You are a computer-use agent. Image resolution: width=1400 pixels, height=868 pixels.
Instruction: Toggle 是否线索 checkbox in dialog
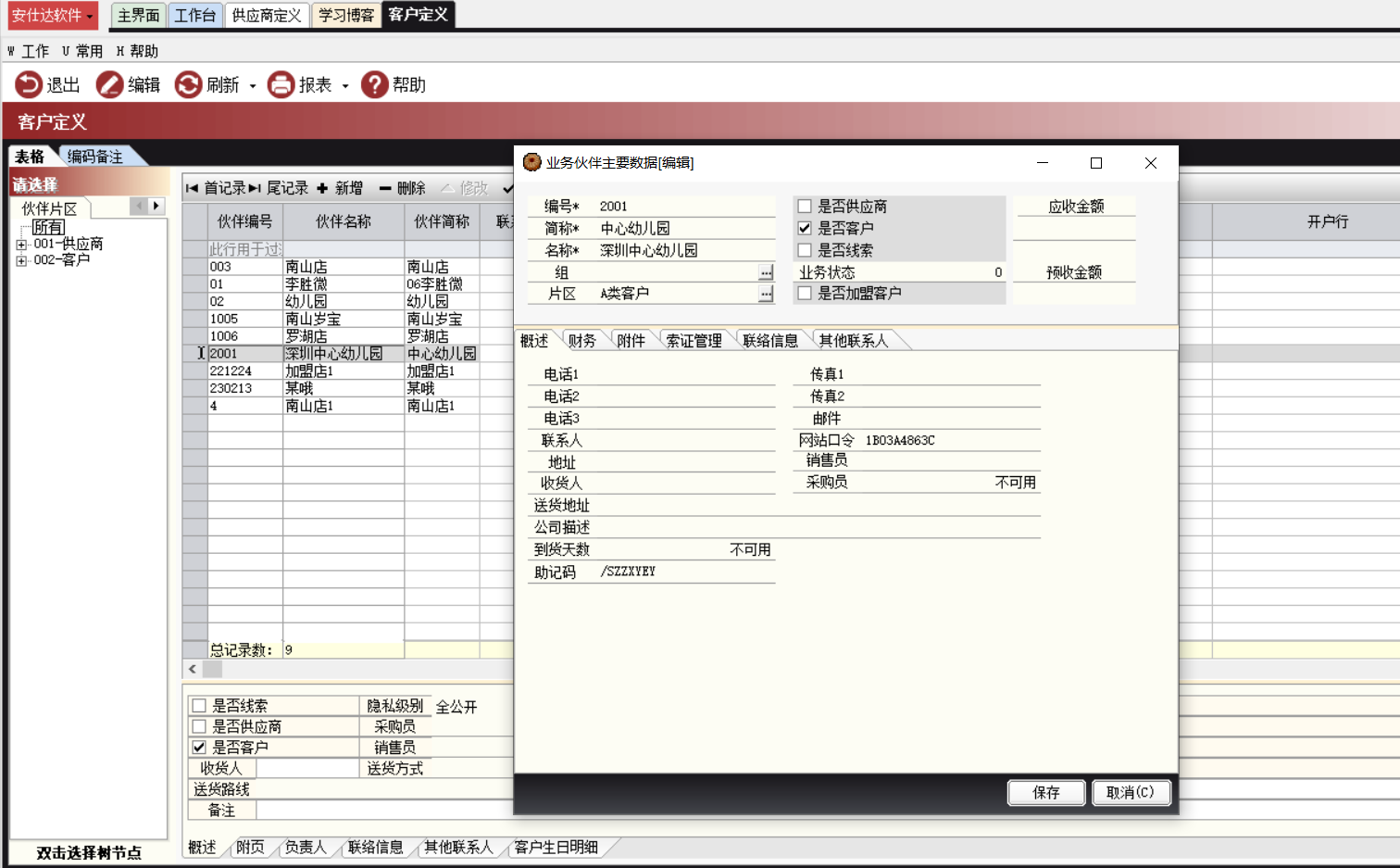click(x=805, y=250)
